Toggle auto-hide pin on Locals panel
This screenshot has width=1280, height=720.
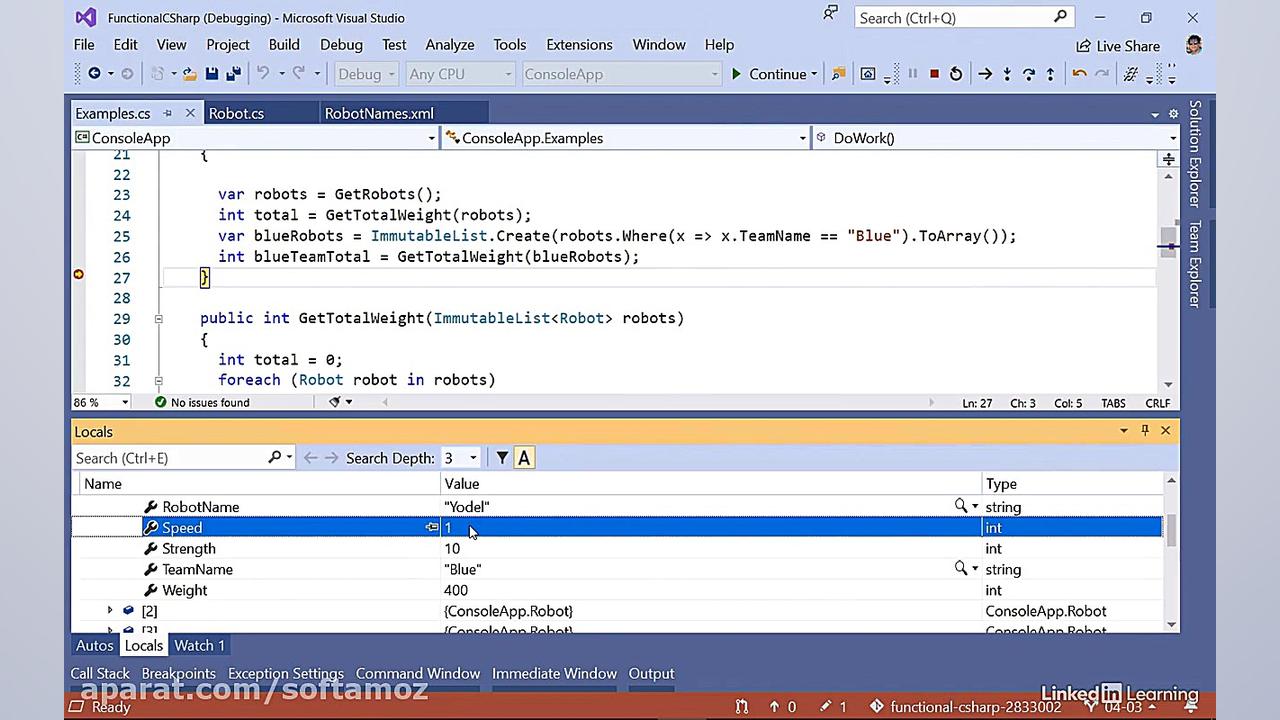pos(1145,430)
